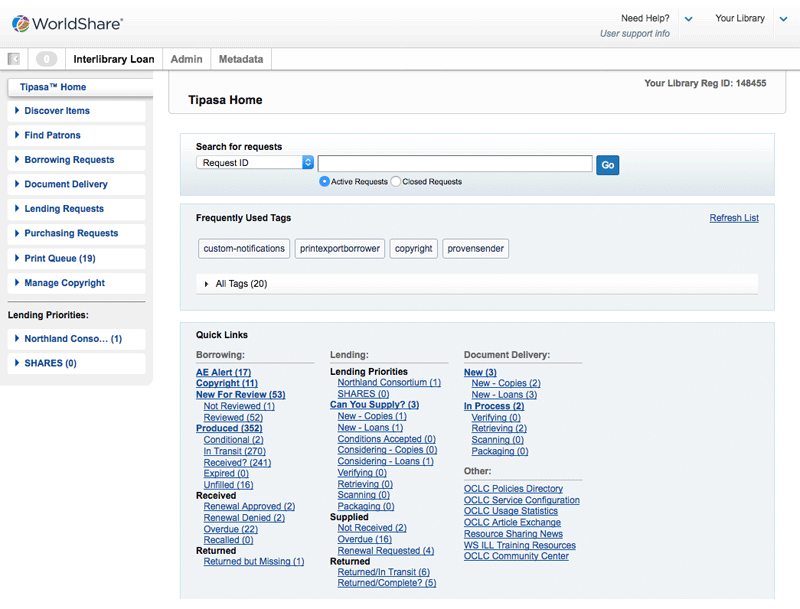Click the WorldShare logo
Viewport: 800px width, 609px height.
click(67, 22)
